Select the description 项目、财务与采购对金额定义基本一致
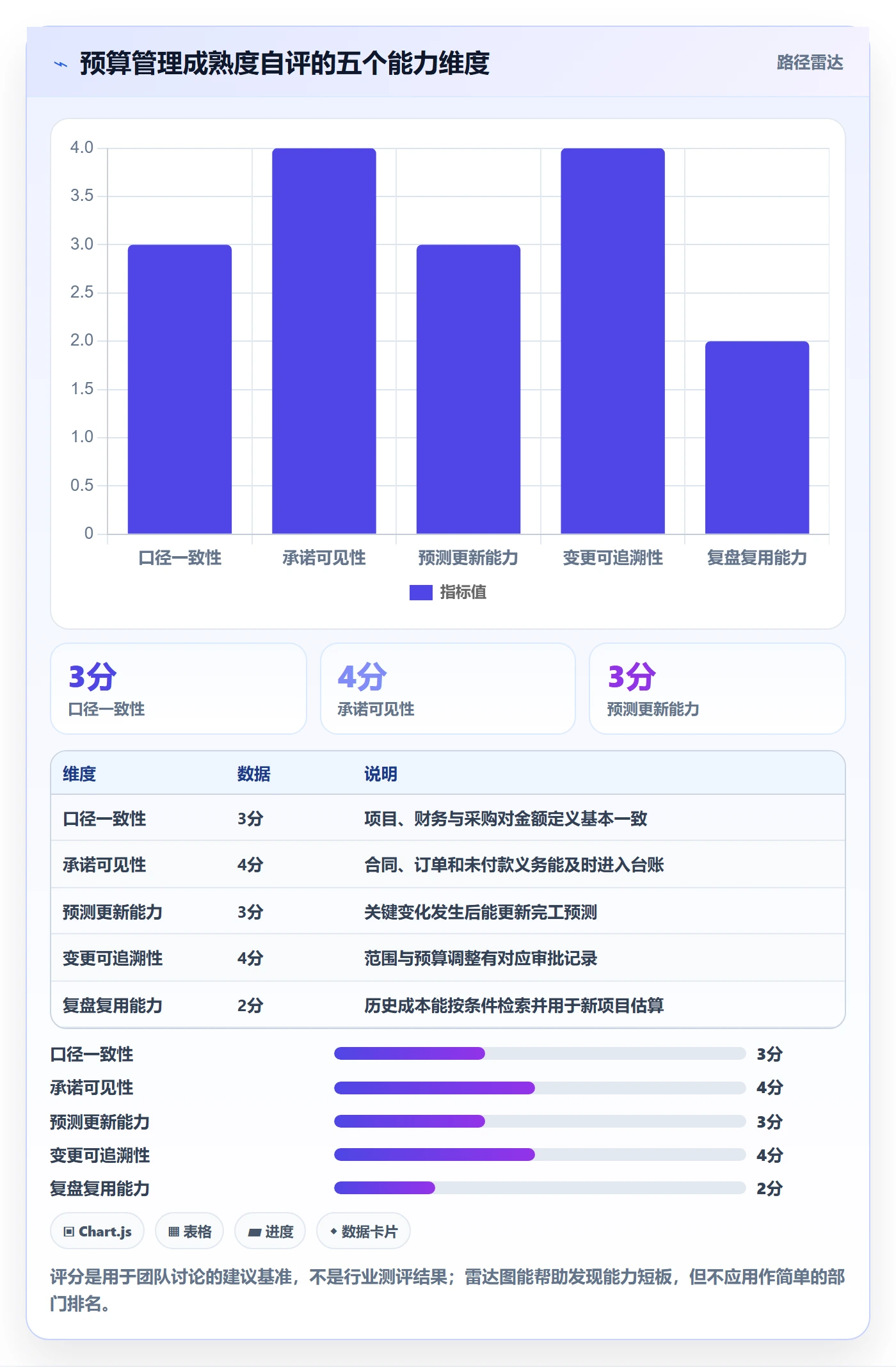Image resolution: width=896 pixels, height=1367 pixels. (506, 819)
